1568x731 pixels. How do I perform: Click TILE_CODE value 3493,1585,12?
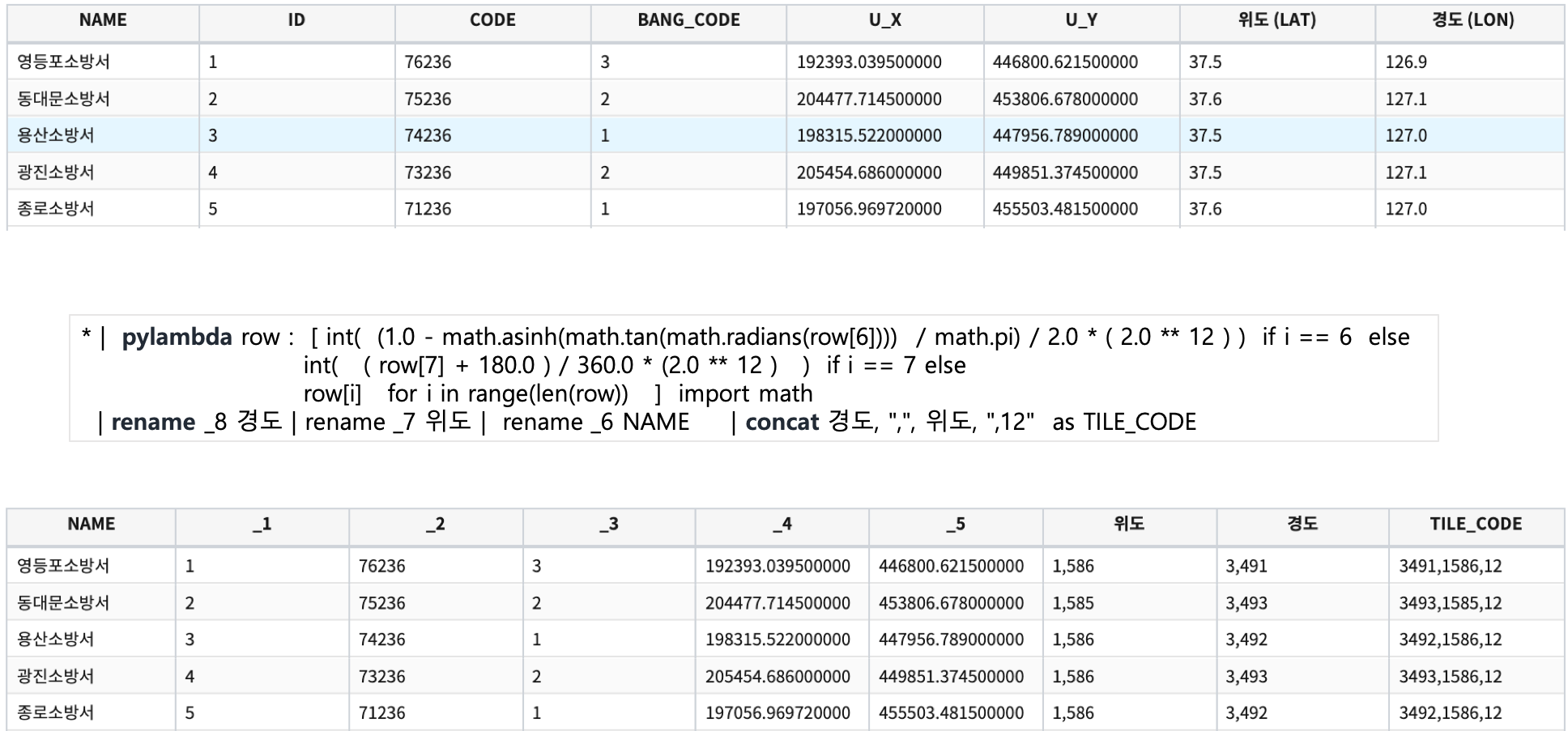1450,603
